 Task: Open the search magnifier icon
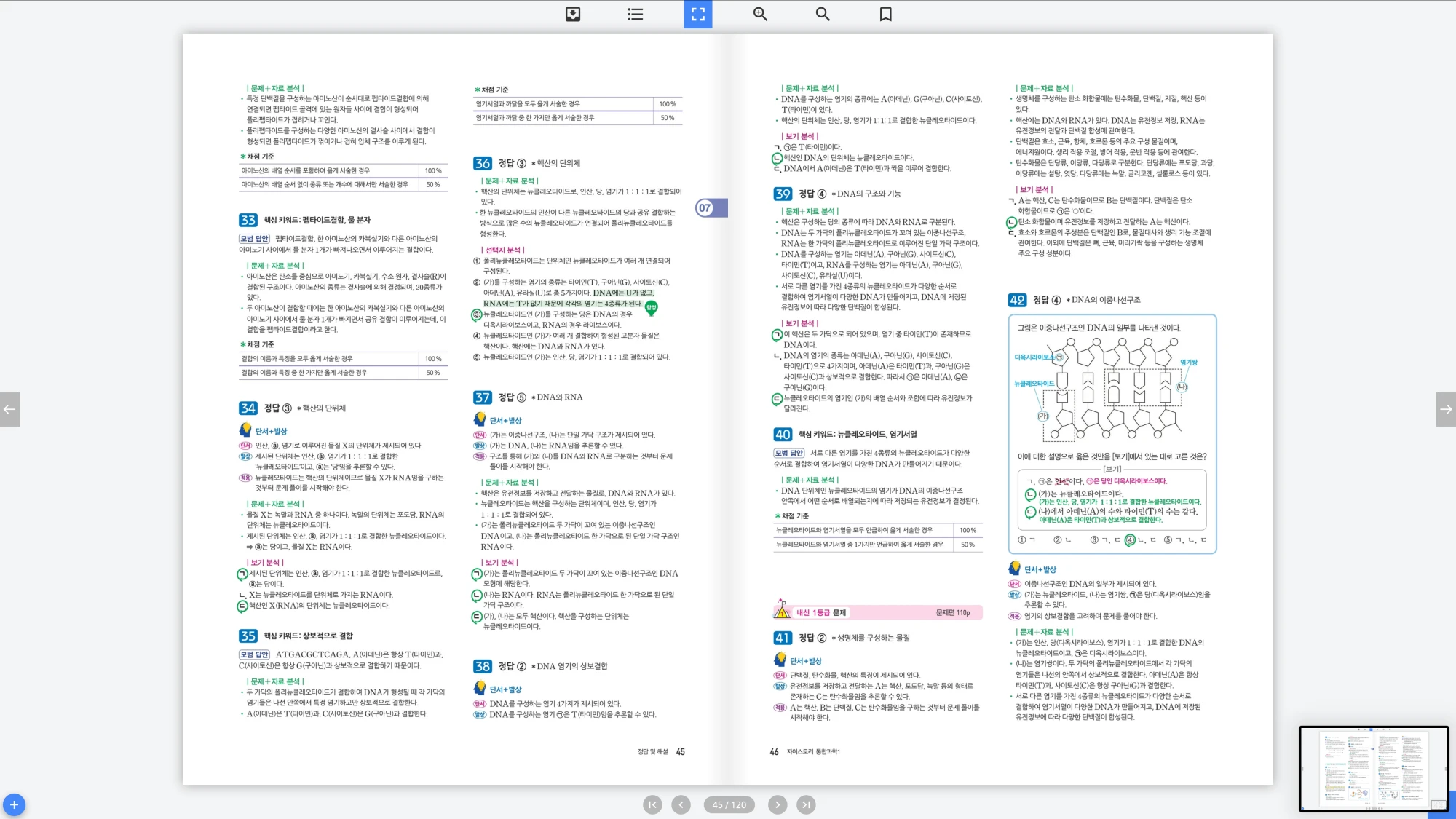click(823, 14)
